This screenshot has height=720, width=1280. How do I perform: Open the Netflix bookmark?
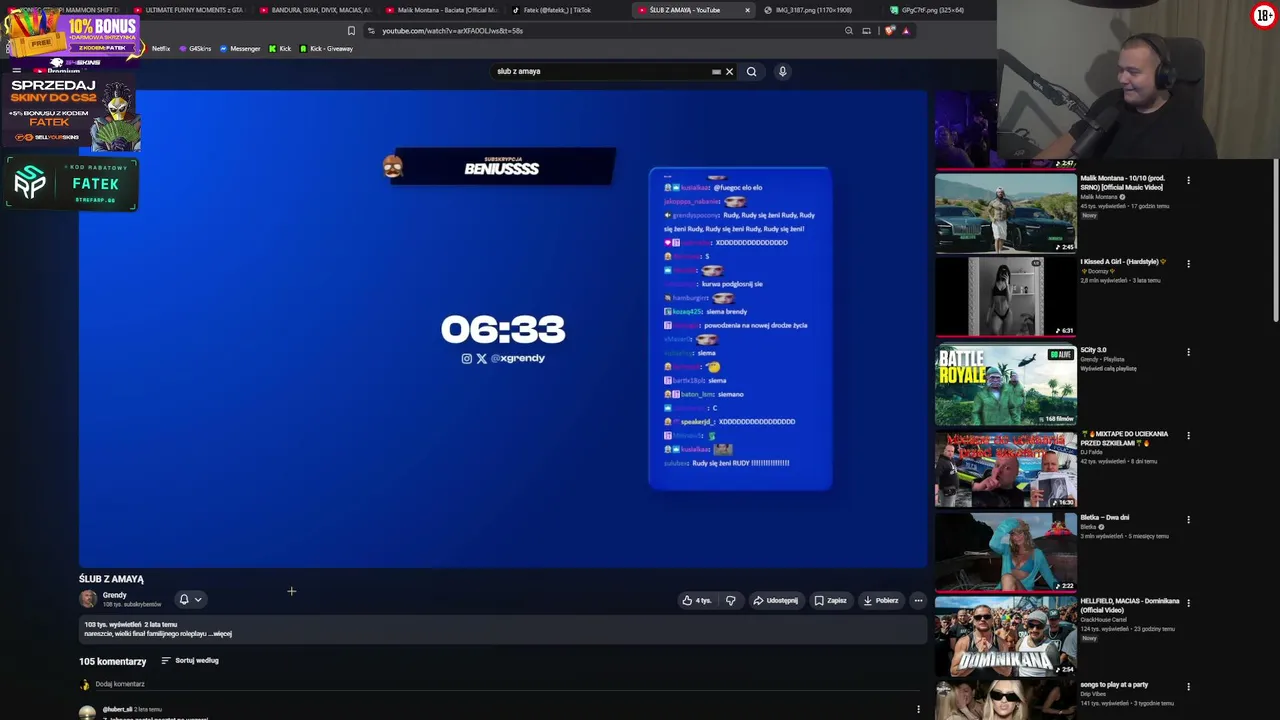pyautogui.click(x=160, y=49)
